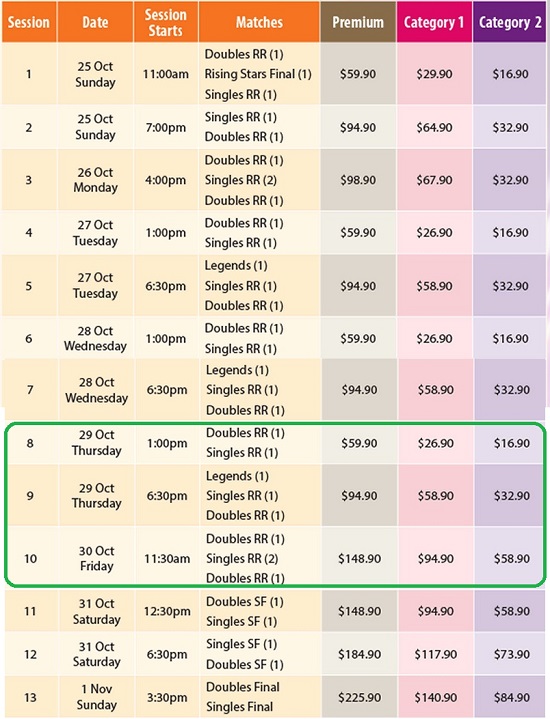Click the Premium column header
The width and height of the screenshot is (550, 719).
tap(358, 22)
